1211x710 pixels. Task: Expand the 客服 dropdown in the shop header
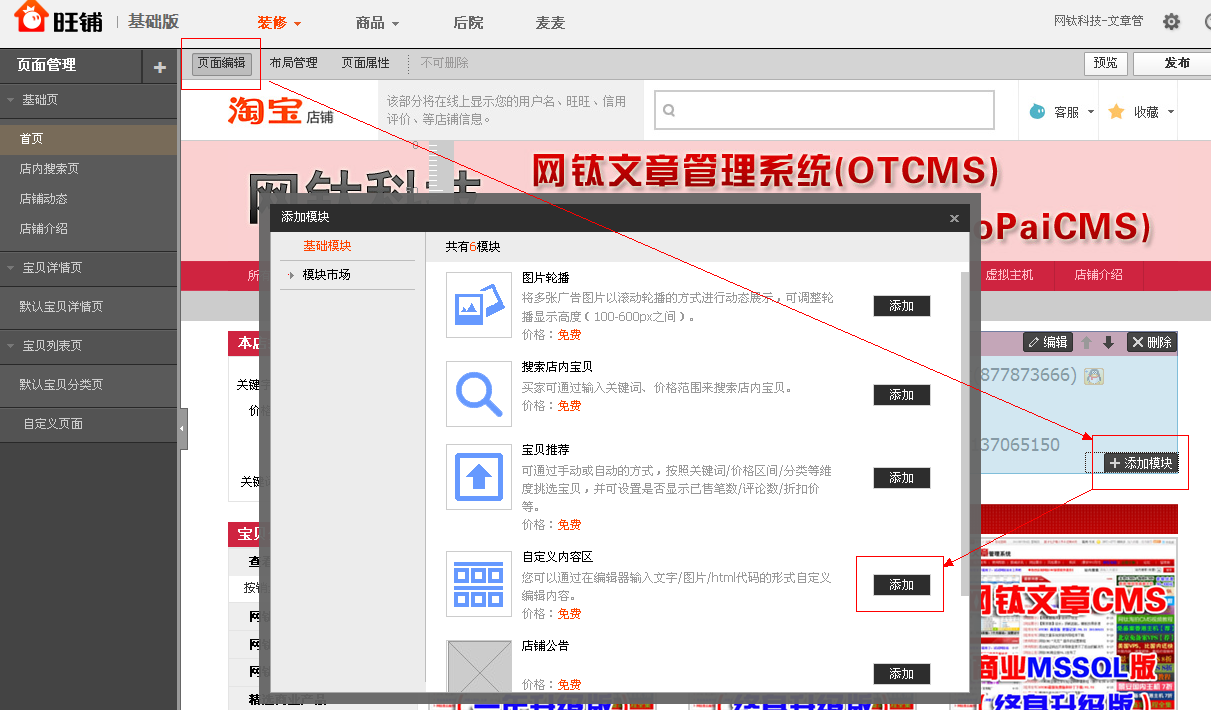pos(1068,110)
